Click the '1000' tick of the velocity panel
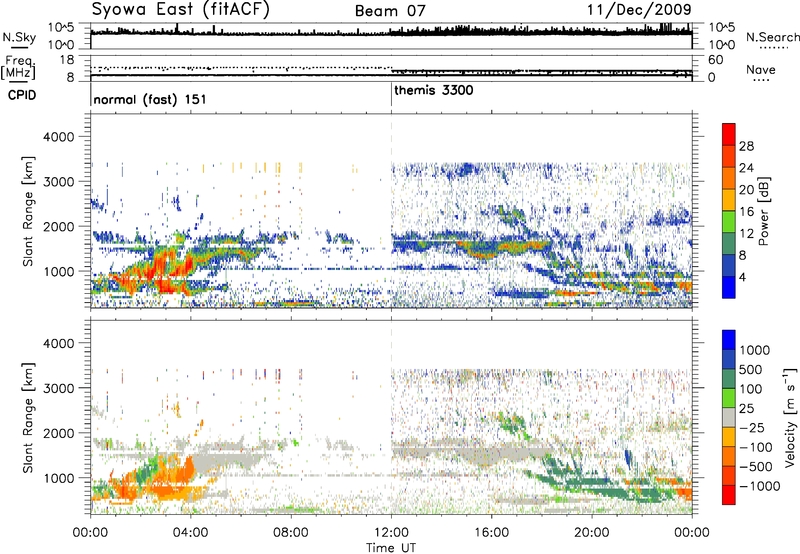The width and height of the screenshot is (800, 554). point(58,478)
